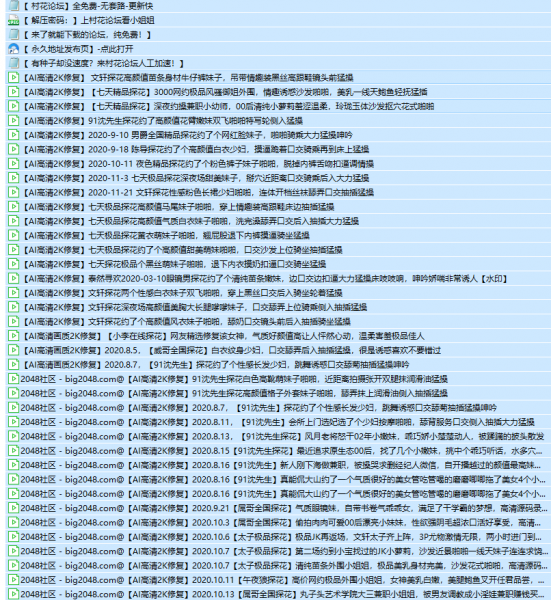The width and height of the screenshot is (551, 600).
Task: Select the 2048社区 file dated 2020.8.13
Action: coord(282,436)
